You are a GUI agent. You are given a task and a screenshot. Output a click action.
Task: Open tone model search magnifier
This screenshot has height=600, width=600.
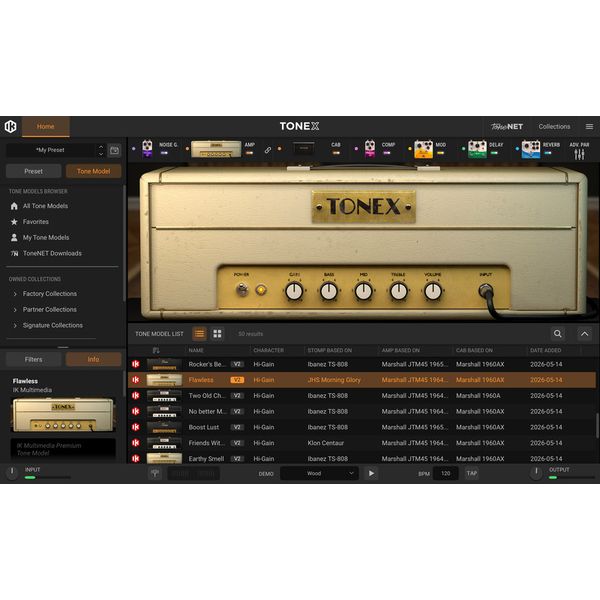558,334
